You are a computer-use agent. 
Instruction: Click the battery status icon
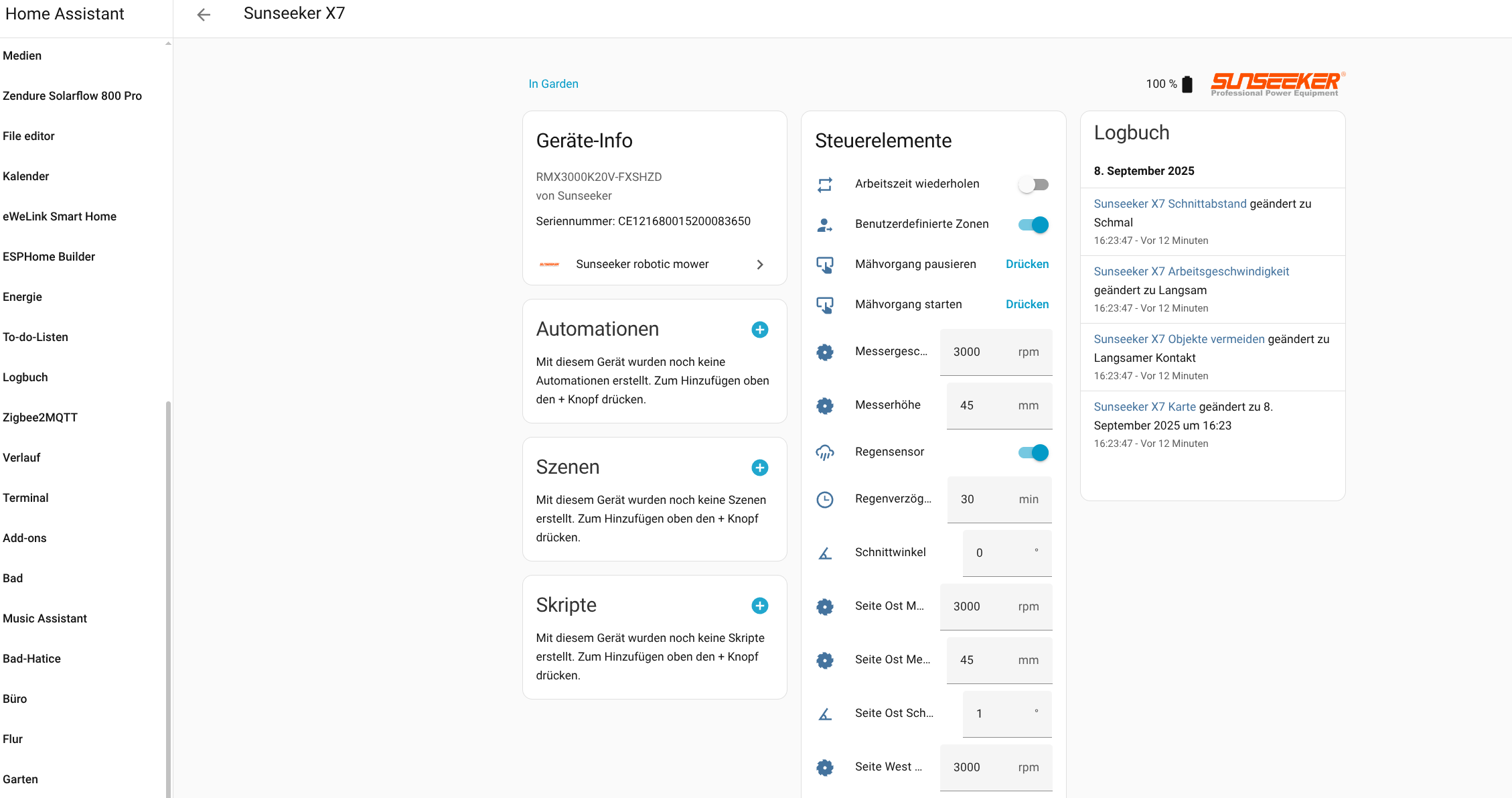(1187, 84)
